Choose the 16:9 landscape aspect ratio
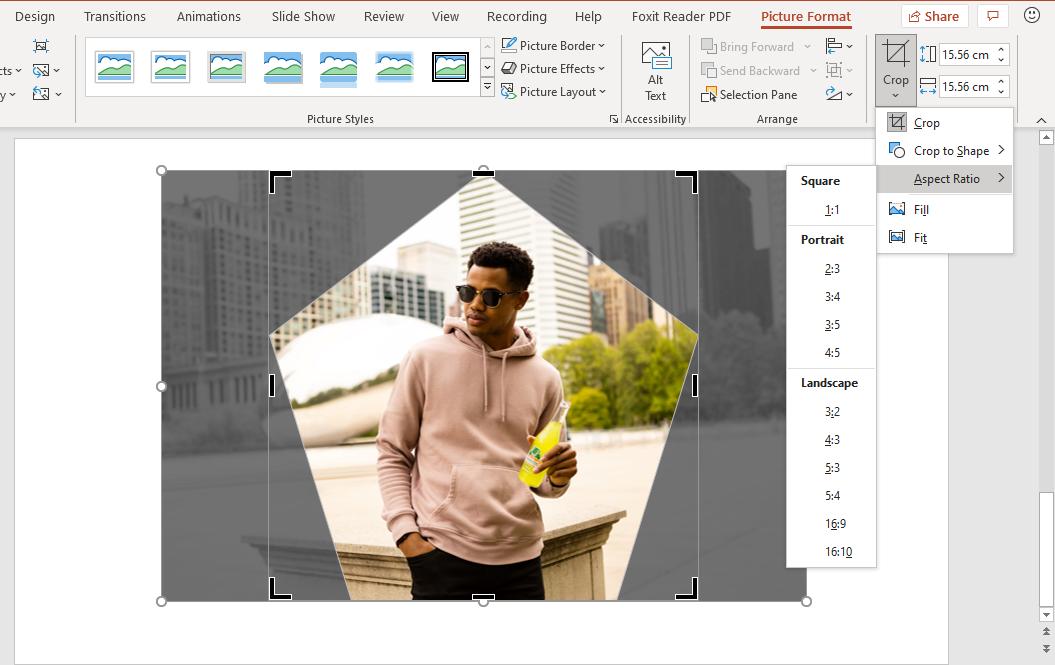The width and height of the screenshot is (1055, 665). (835, 524)
